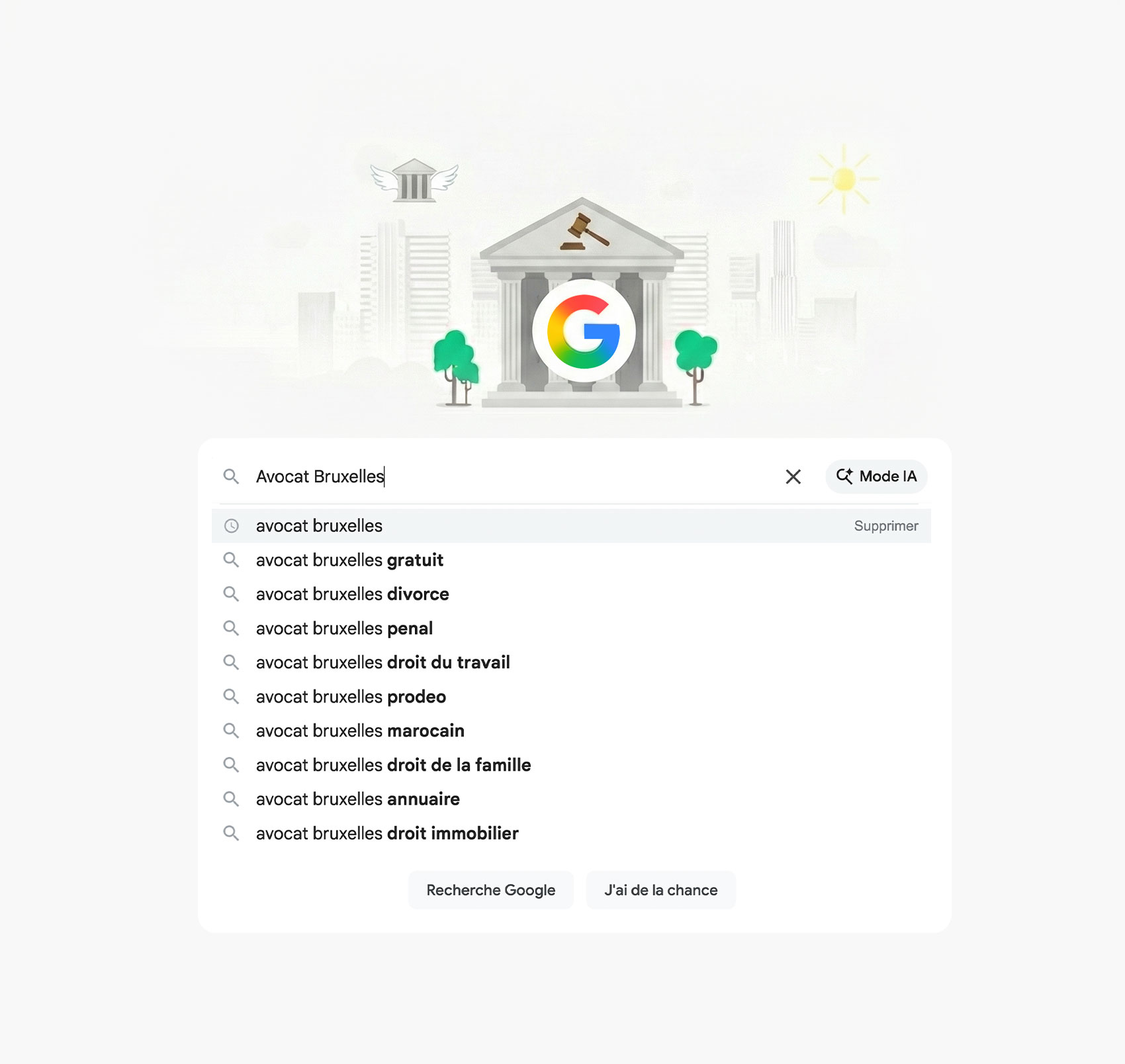Image resolution: width=1125 pixels, height=1064 pixels.
Task: Select the avocat bruxelles droit de la famille suggestion
Action: pos(392,765)
